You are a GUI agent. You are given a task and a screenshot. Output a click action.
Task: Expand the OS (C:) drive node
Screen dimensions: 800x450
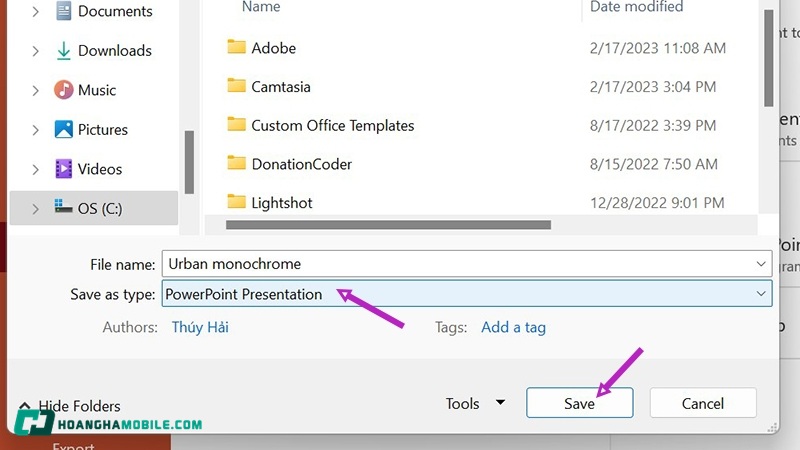tap(36, 208)
